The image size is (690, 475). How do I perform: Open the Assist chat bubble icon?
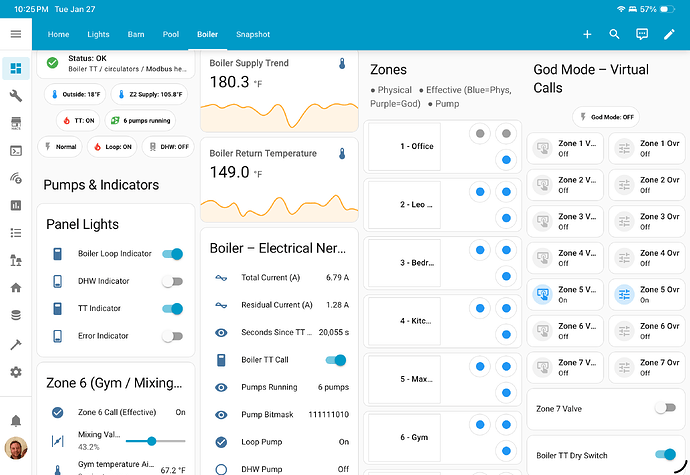(642, 34)
